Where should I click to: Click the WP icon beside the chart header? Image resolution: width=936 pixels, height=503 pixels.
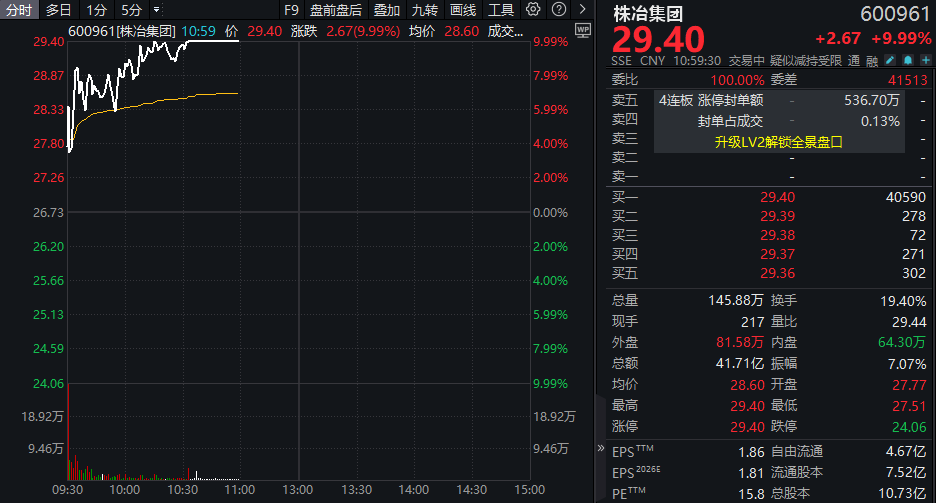coord(584,30)
